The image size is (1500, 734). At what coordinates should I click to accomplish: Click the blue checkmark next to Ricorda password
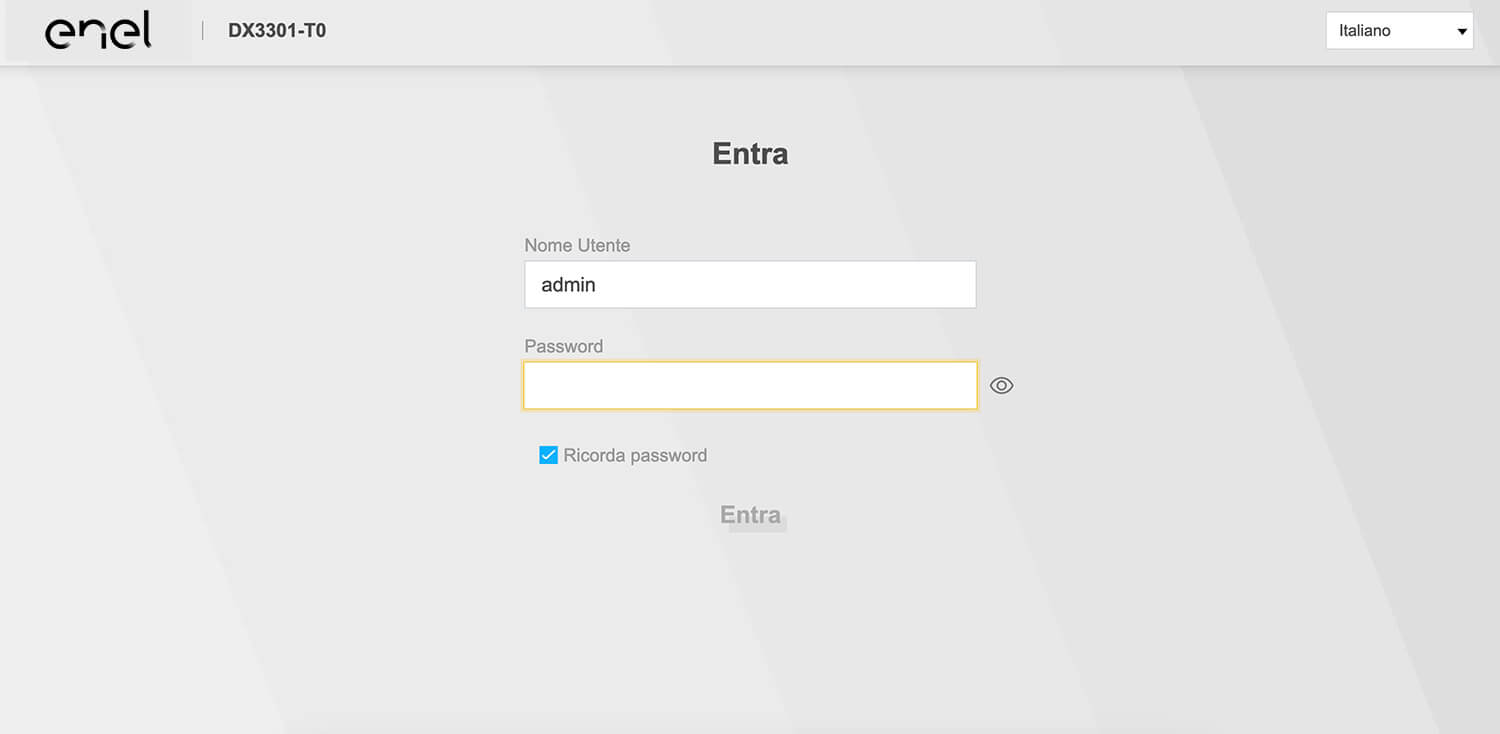(548, 456)
